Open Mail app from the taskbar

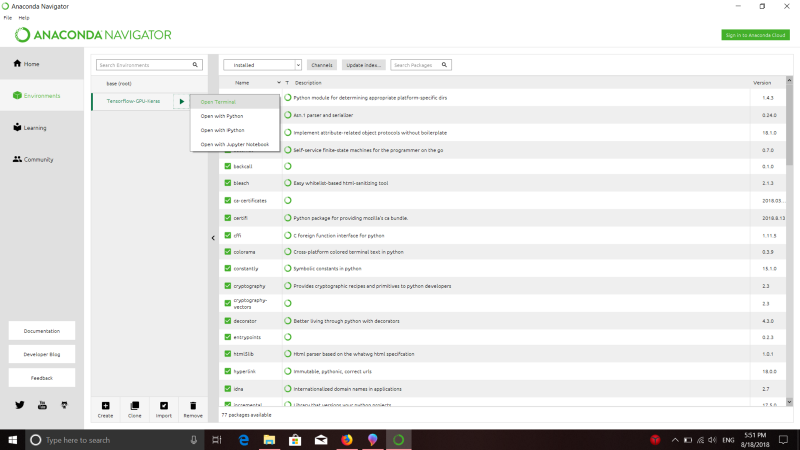pos(321,440)
